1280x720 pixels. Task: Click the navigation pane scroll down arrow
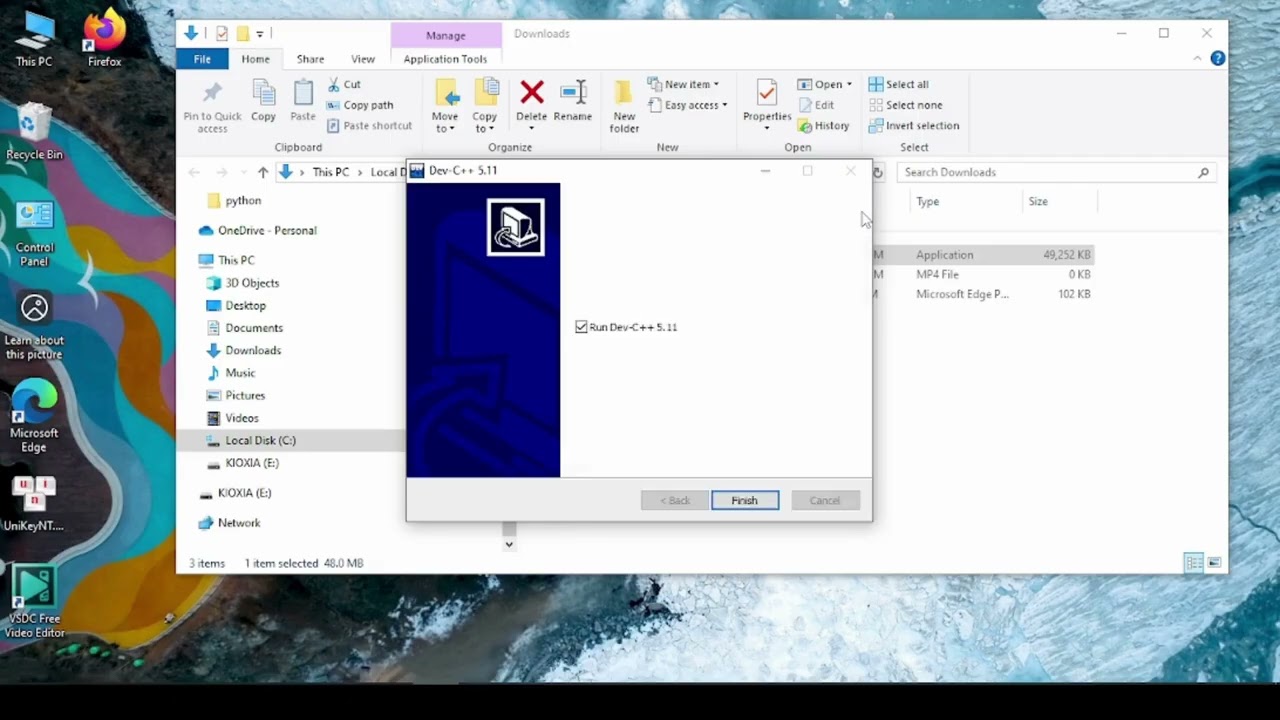pyautogui.click(x=509, y=545)
